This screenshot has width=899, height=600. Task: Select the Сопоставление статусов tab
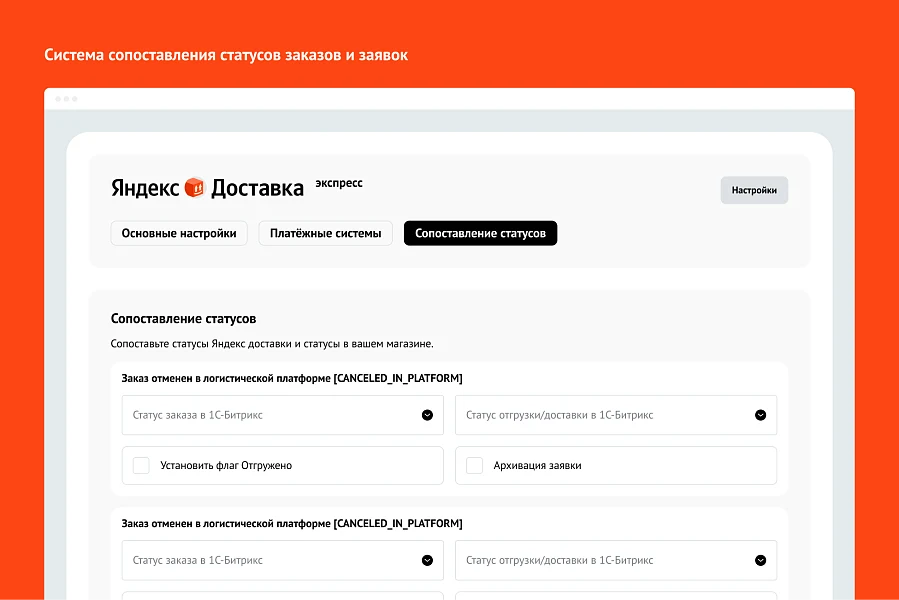click(x=480, y=233)
